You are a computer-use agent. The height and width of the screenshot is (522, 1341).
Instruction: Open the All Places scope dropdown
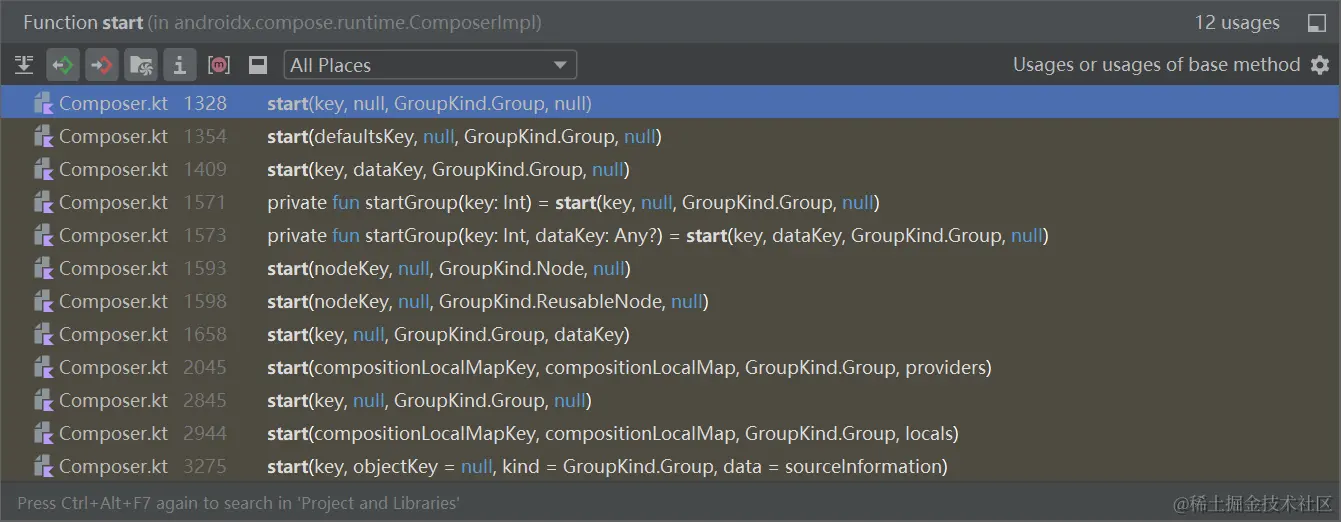(x=430, y=66)
